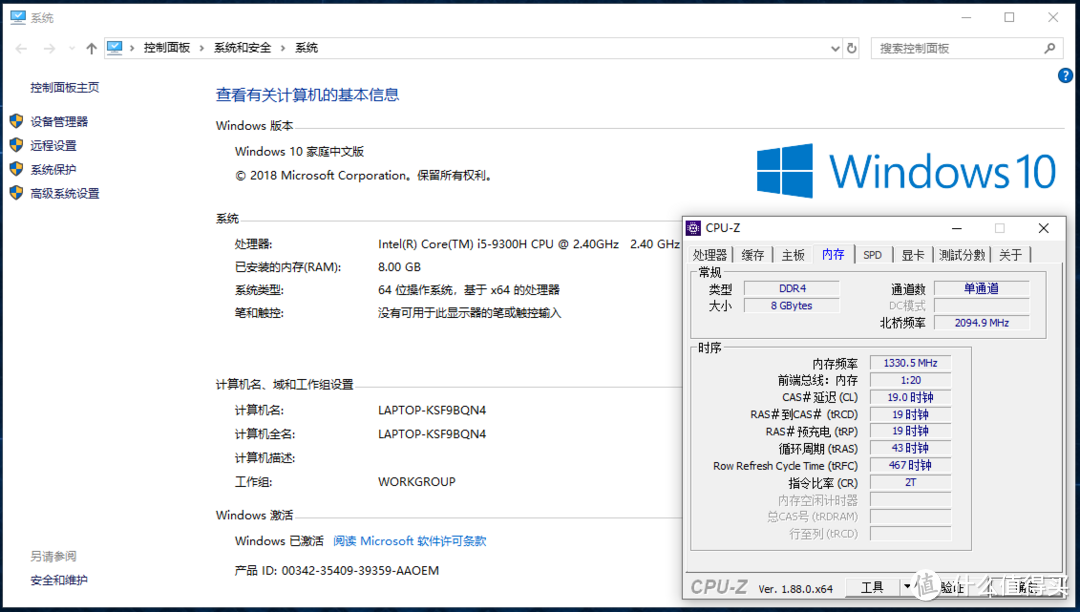Open 控制面板主页 link

(x=65, y=87)
